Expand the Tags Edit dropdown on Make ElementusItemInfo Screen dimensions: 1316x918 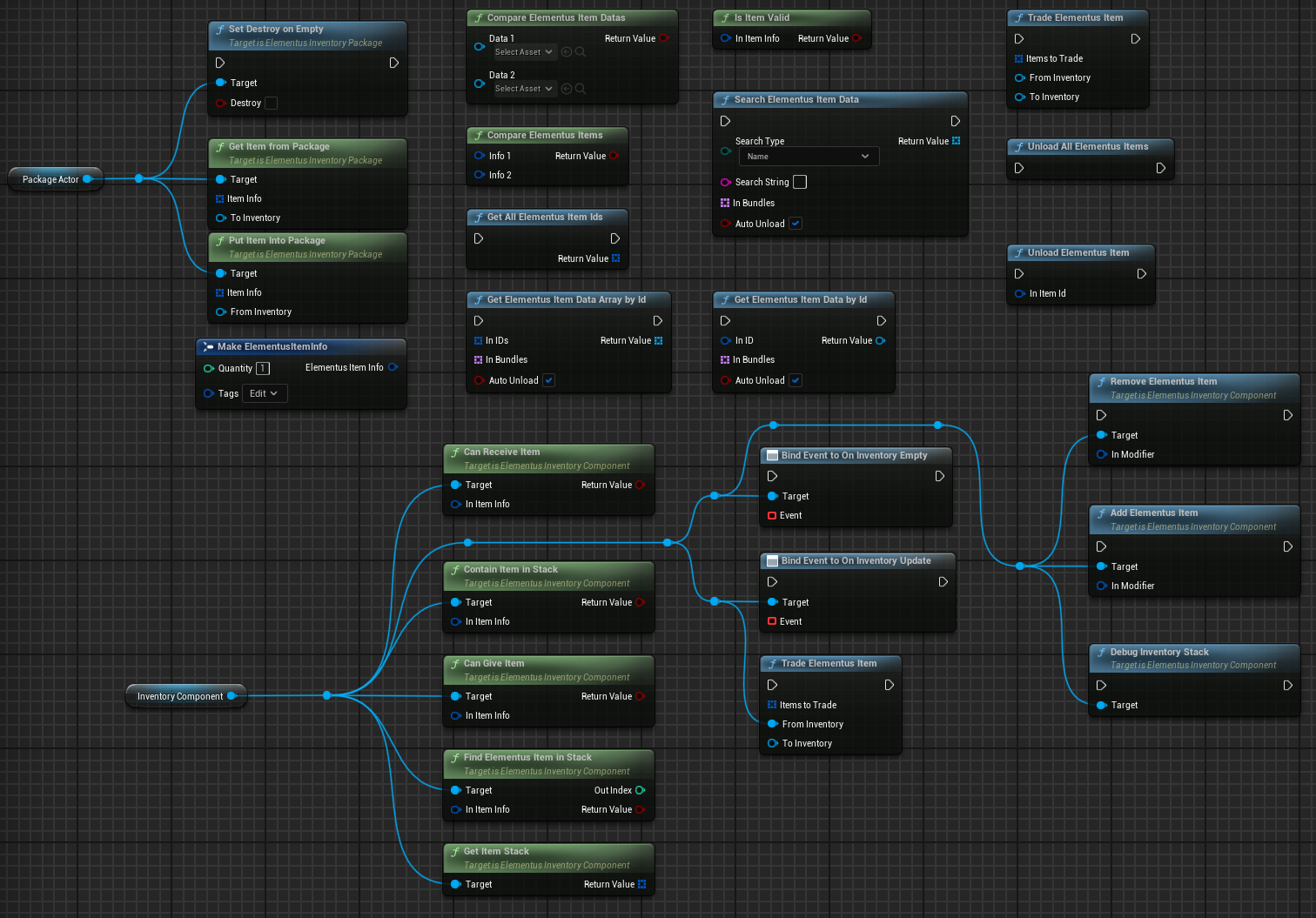click(264, 393)
